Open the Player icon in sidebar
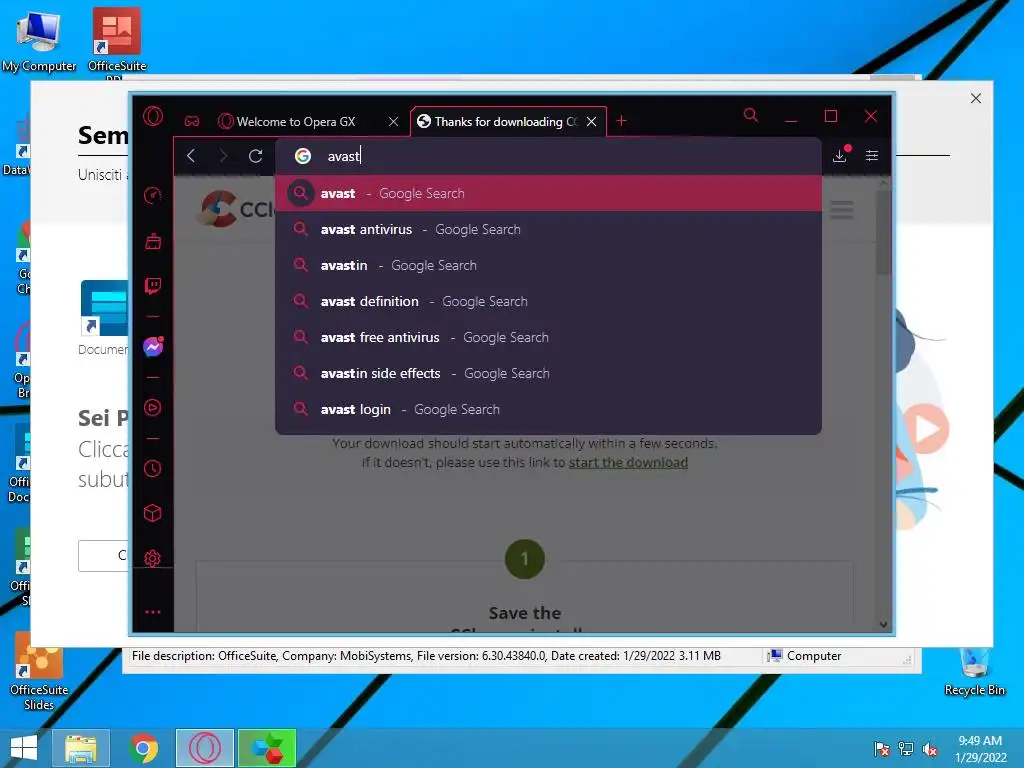 click(x=153, y=408)
